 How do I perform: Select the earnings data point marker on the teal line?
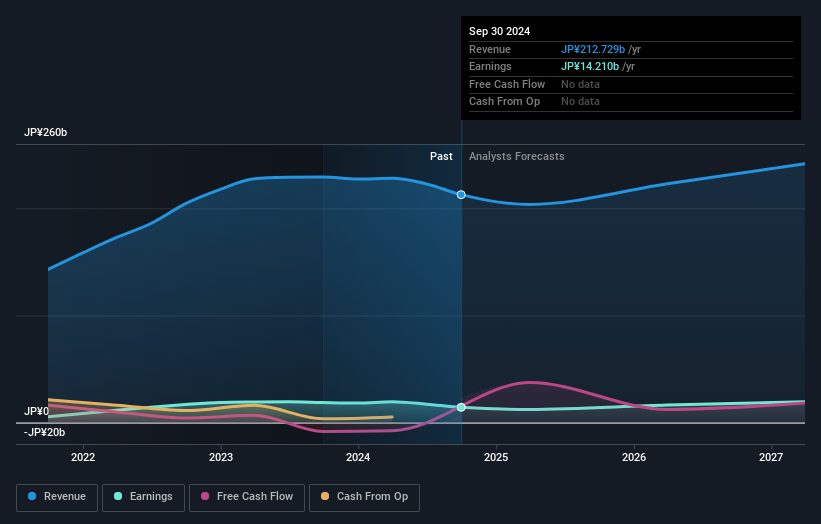pos(461,407)
